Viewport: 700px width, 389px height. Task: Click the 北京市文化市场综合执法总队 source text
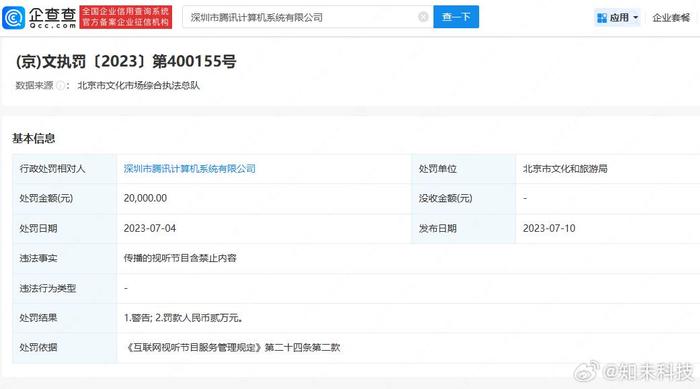[x=138, y=85]
